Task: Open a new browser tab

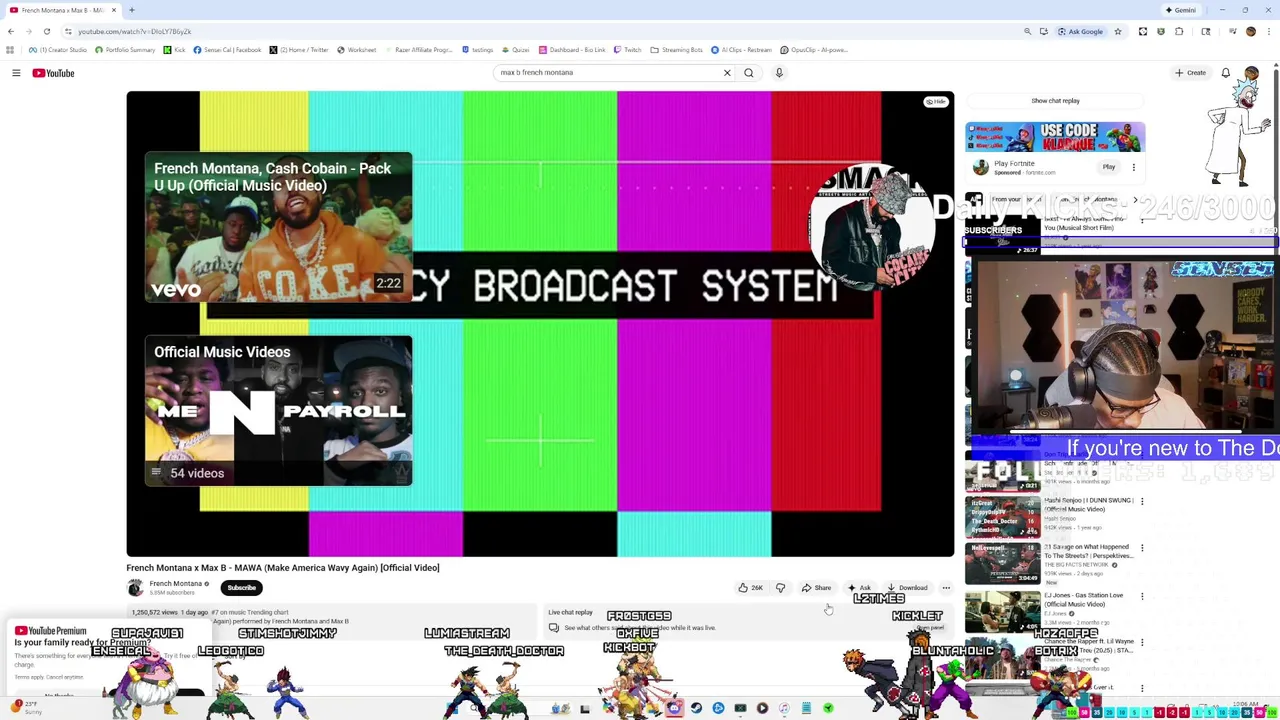Action: click(x=132, y=10)
